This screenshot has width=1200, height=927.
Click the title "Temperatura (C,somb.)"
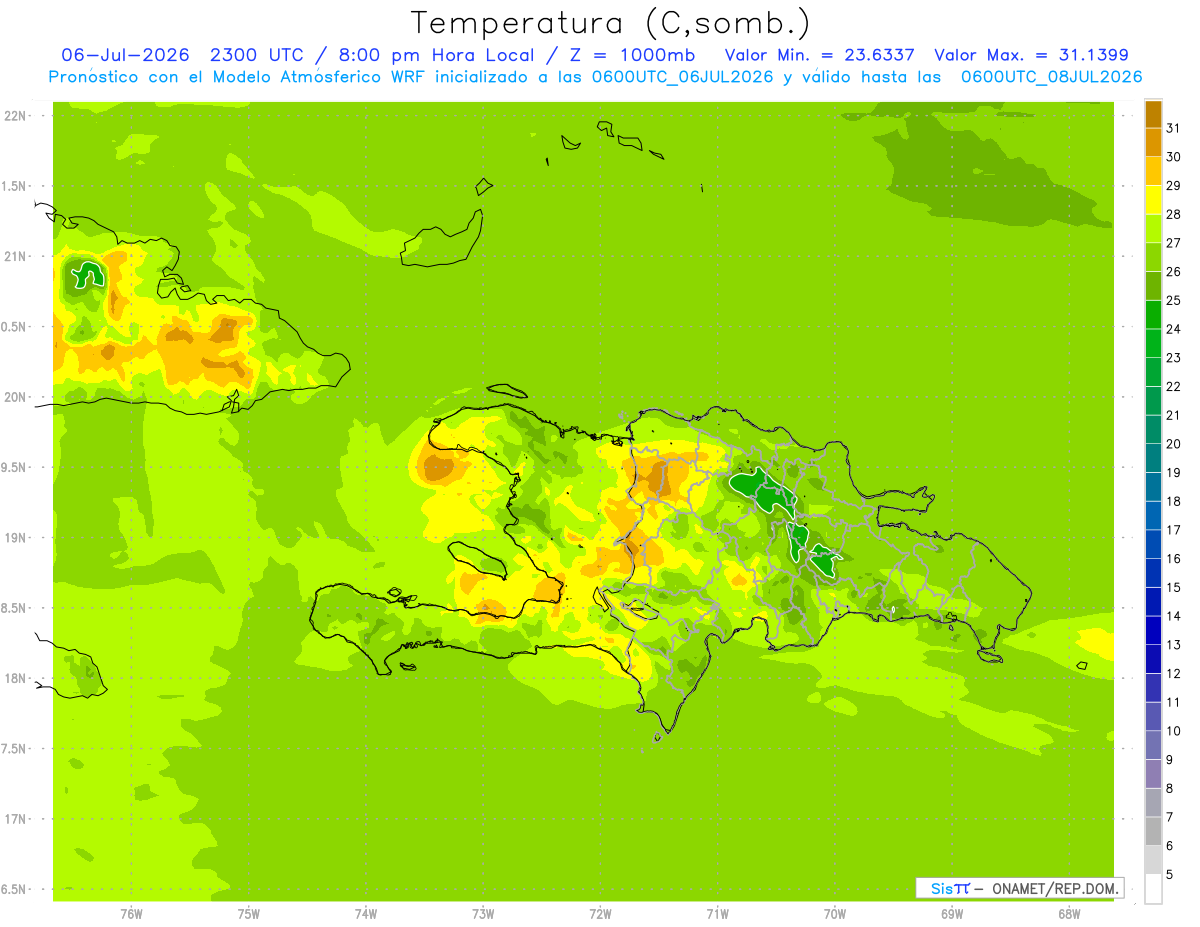[611, 23]
